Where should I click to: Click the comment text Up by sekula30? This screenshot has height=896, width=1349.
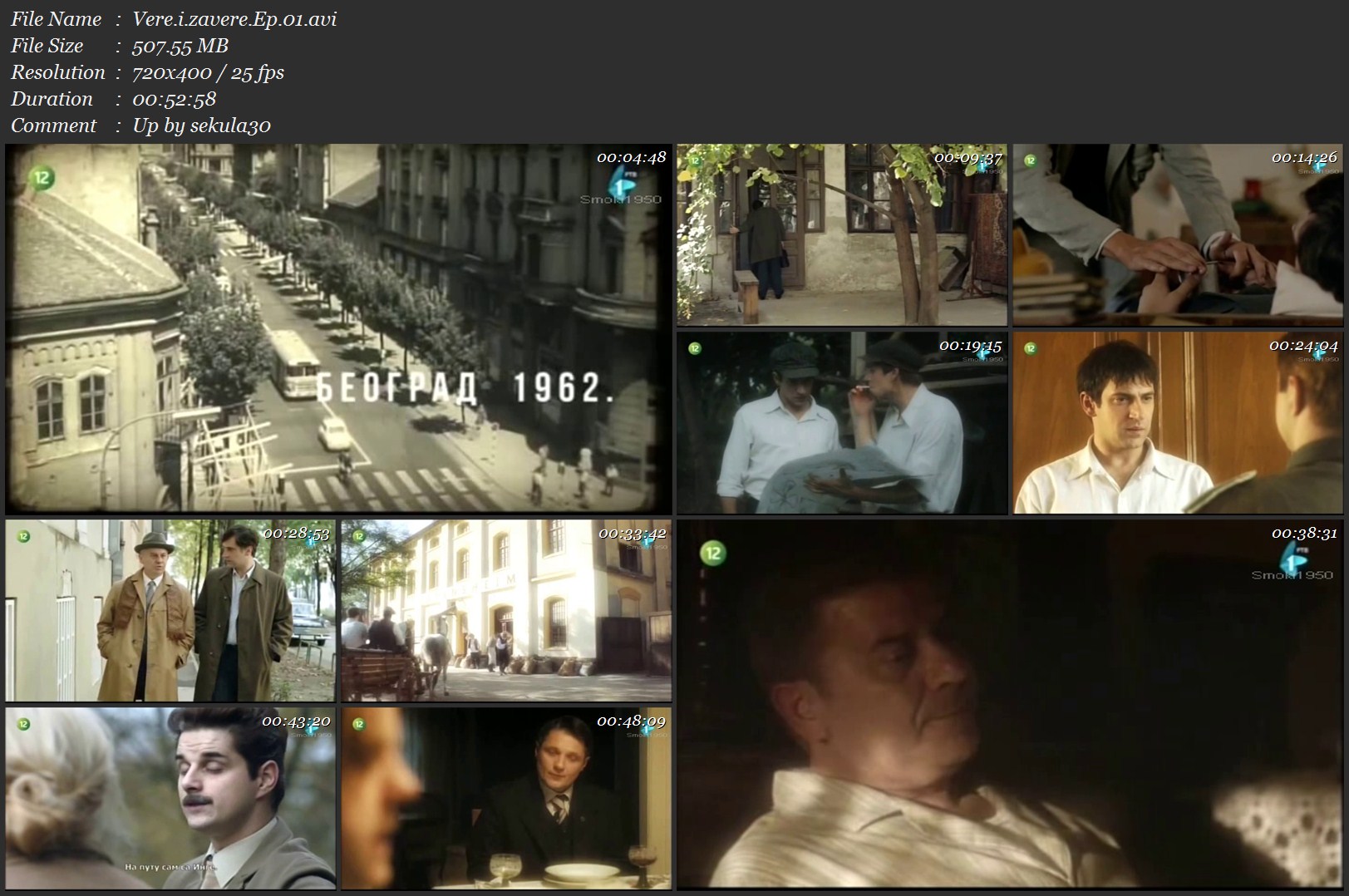(x=202, y=126)
